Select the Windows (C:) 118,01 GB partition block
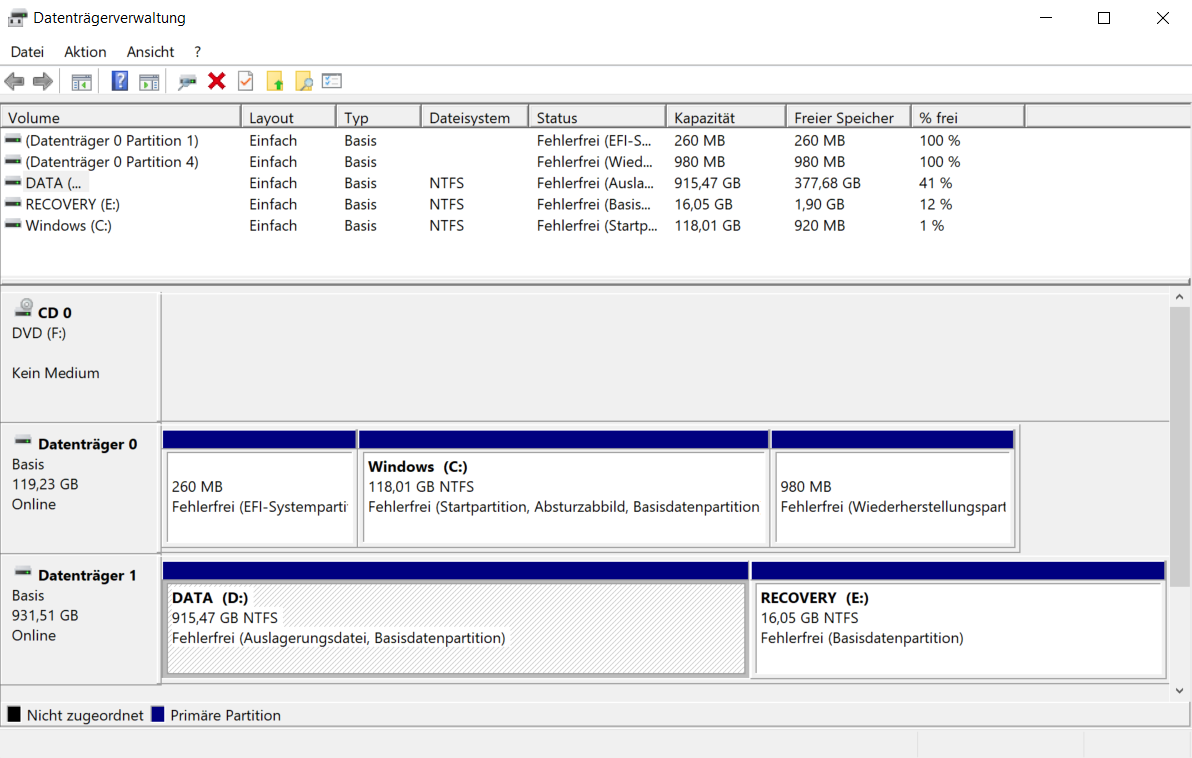 pyautogui.click(x=563, y=489)
